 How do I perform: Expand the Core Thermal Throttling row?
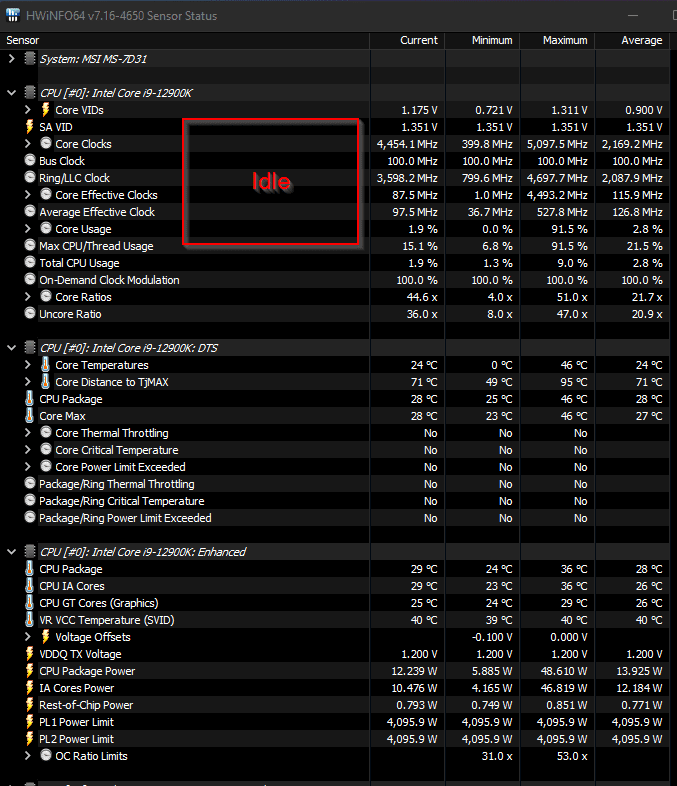click(x=28, y=433)
